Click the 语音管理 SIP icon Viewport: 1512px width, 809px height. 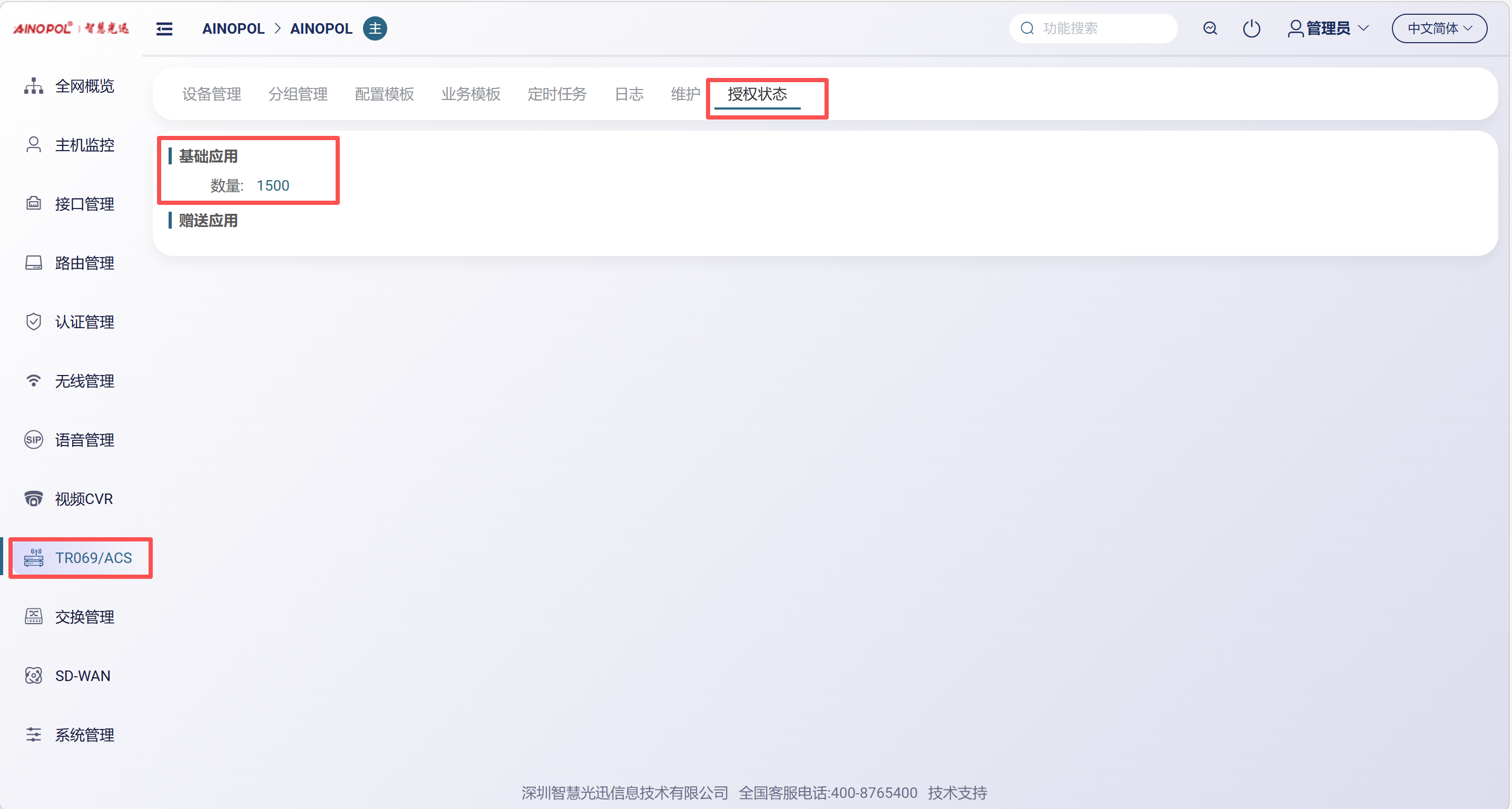[34, 440]
